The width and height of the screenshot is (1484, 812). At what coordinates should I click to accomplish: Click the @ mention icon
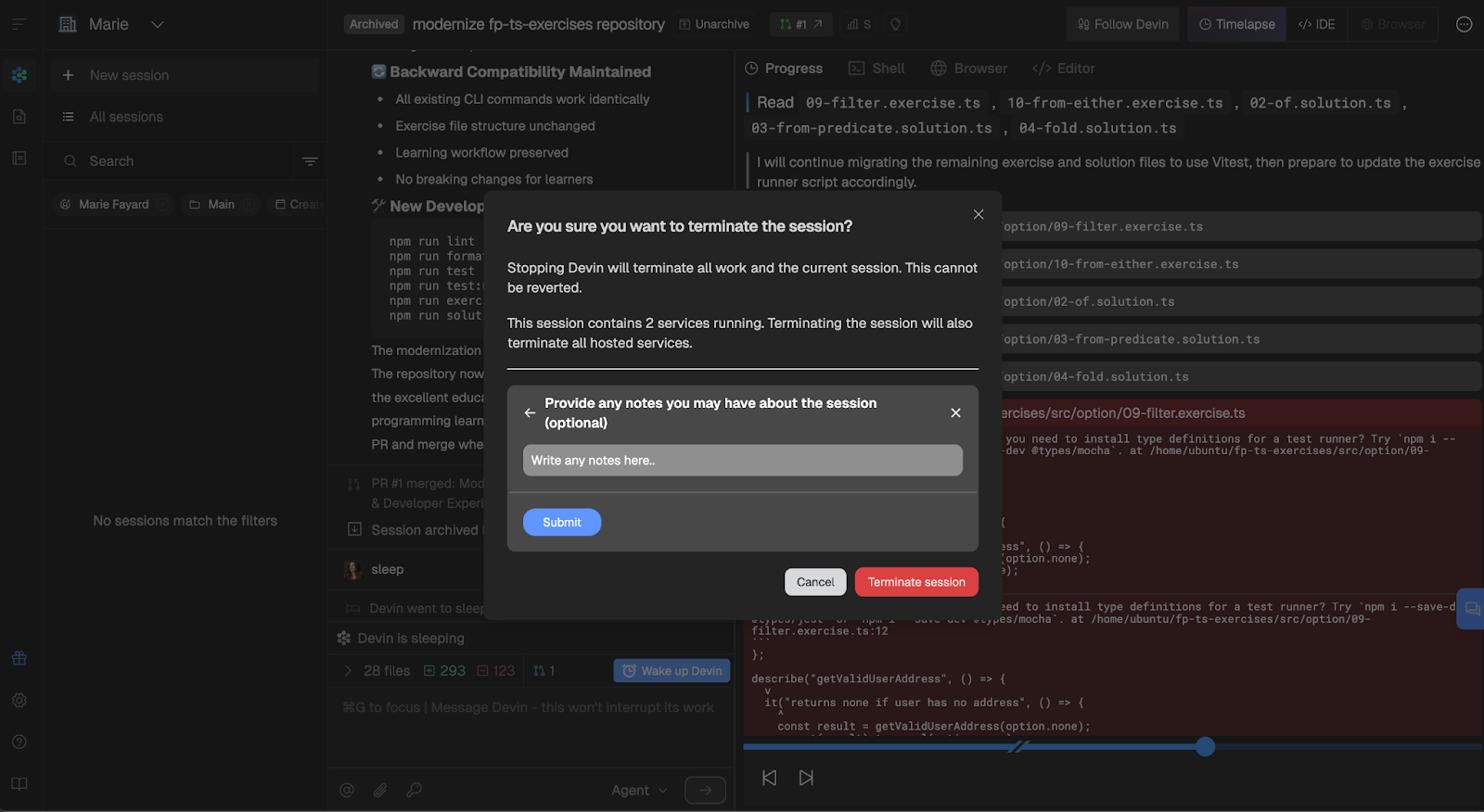(347, 790)
